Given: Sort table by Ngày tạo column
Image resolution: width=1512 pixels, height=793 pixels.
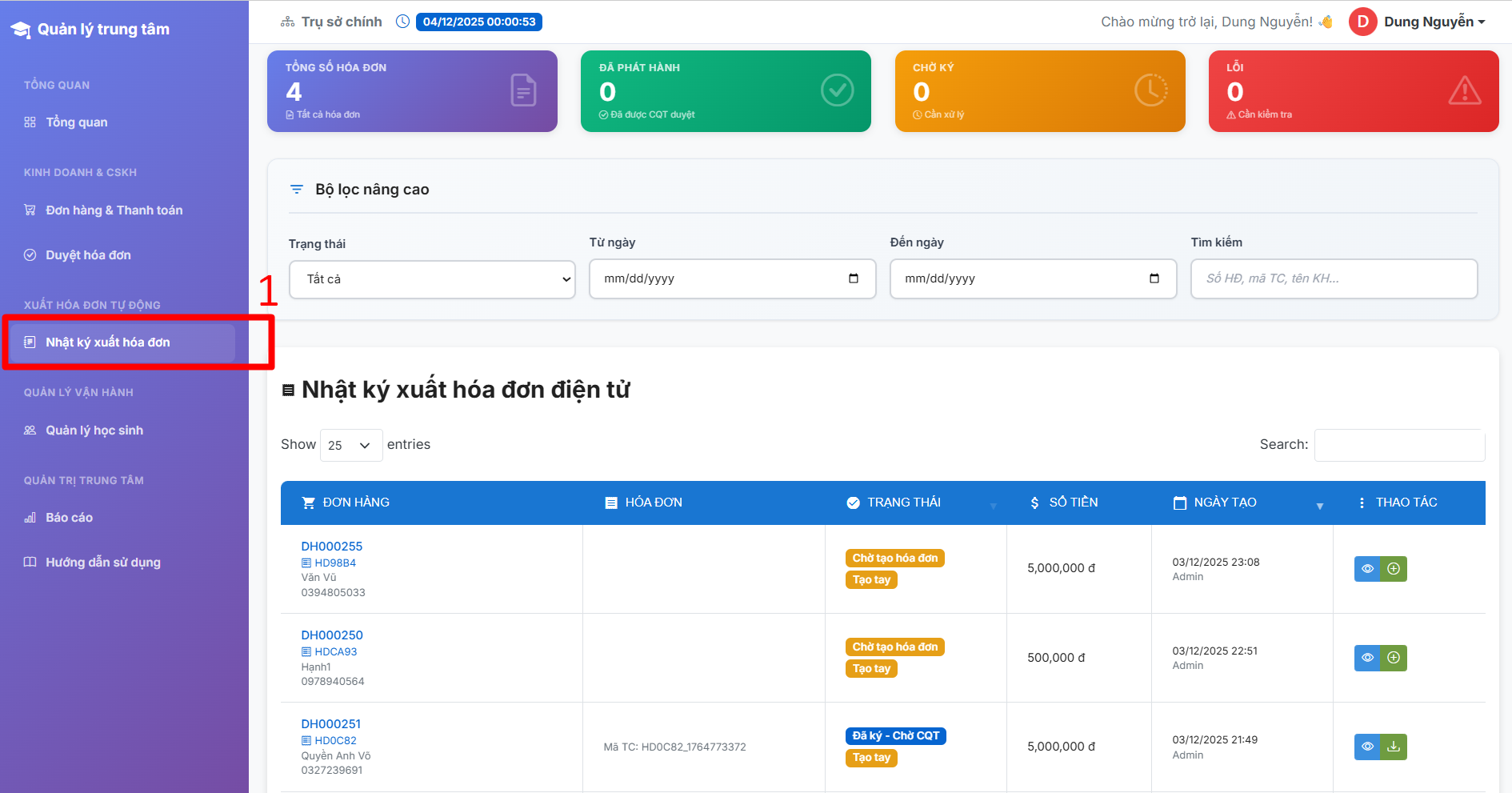Looking at the screenshot, I should coord(1225,503).
